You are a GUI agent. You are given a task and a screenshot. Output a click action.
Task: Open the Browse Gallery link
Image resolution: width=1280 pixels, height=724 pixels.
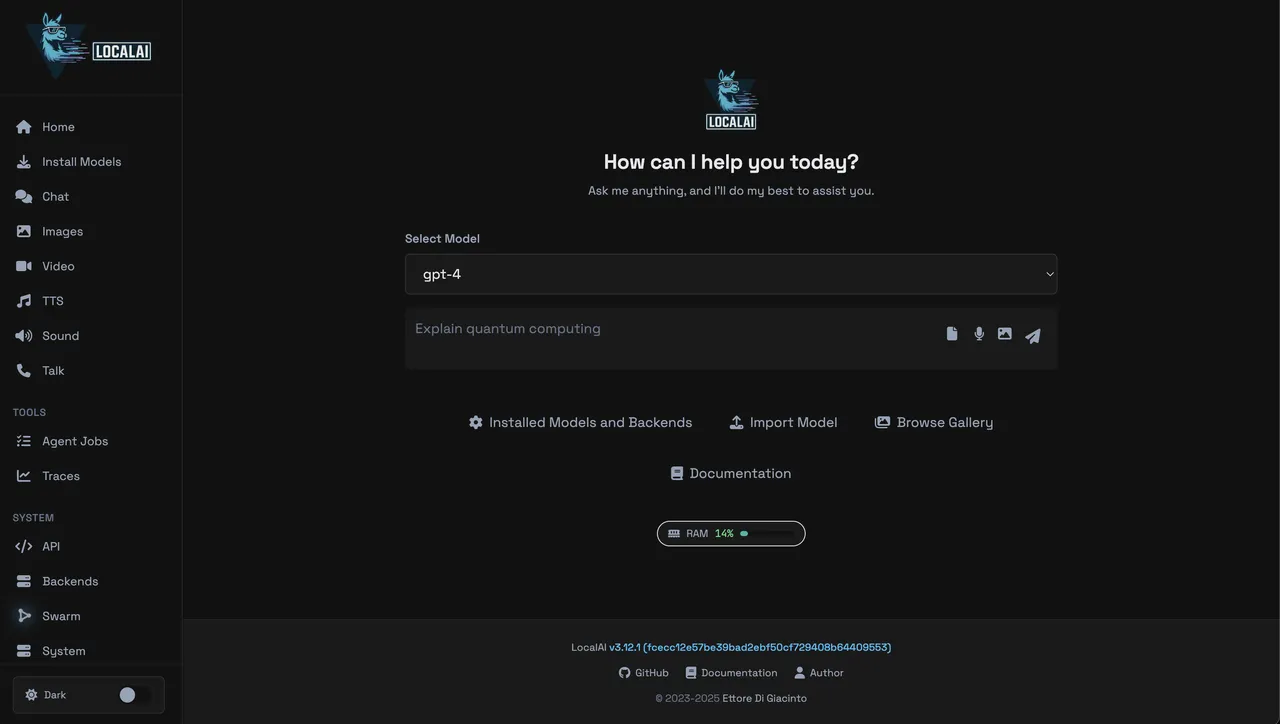[934, 422]
